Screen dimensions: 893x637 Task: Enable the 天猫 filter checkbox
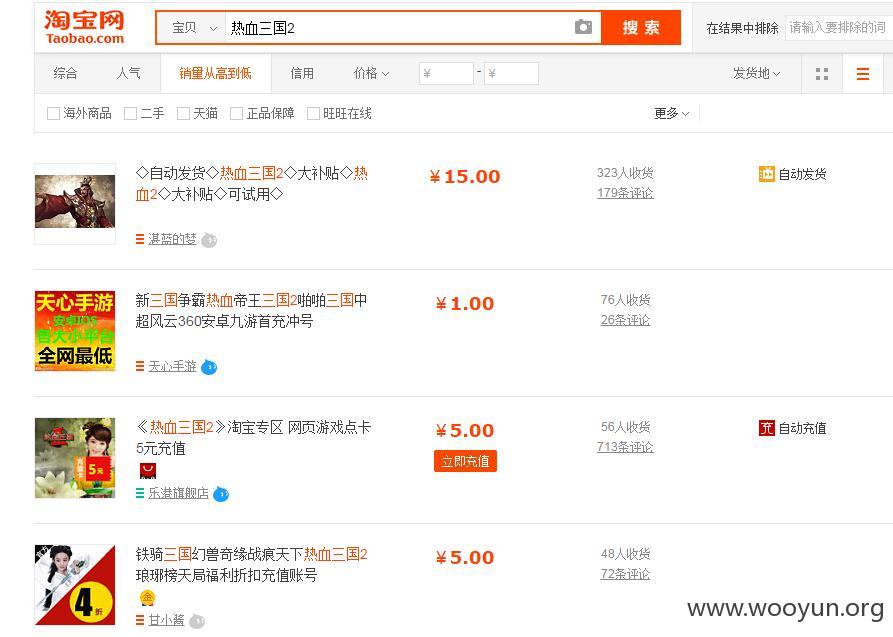coord(183,113)
